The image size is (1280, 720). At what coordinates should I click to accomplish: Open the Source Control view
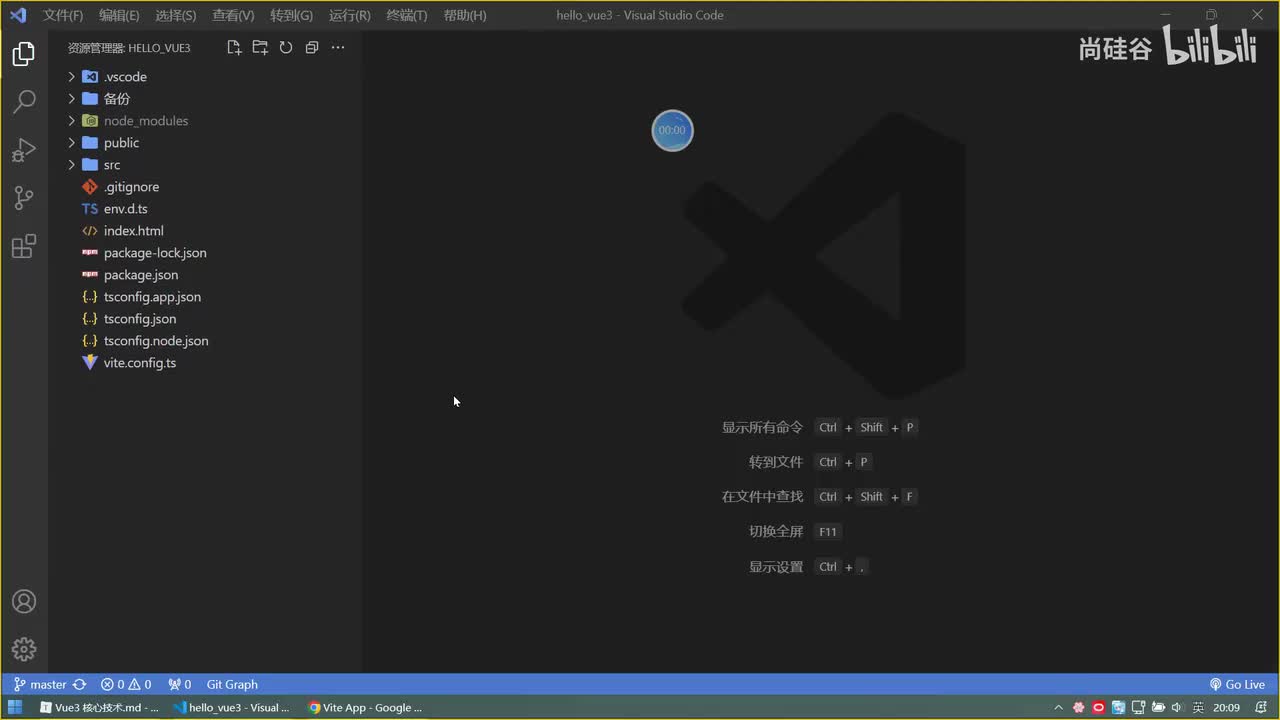[24, 198]
